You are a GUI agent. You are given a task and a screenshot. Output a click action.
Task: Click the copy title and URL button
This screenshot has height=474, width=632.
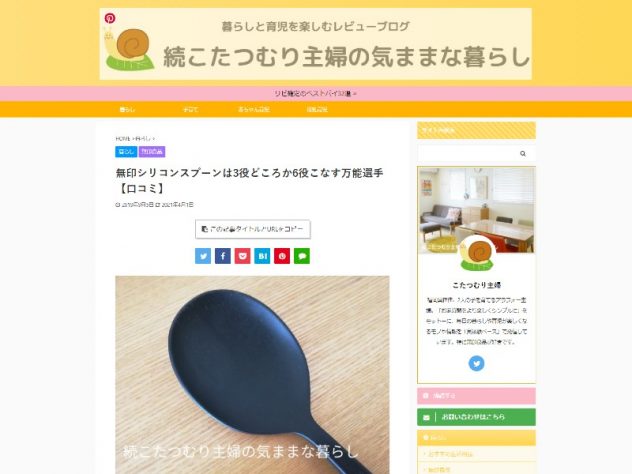click(253, 229)
